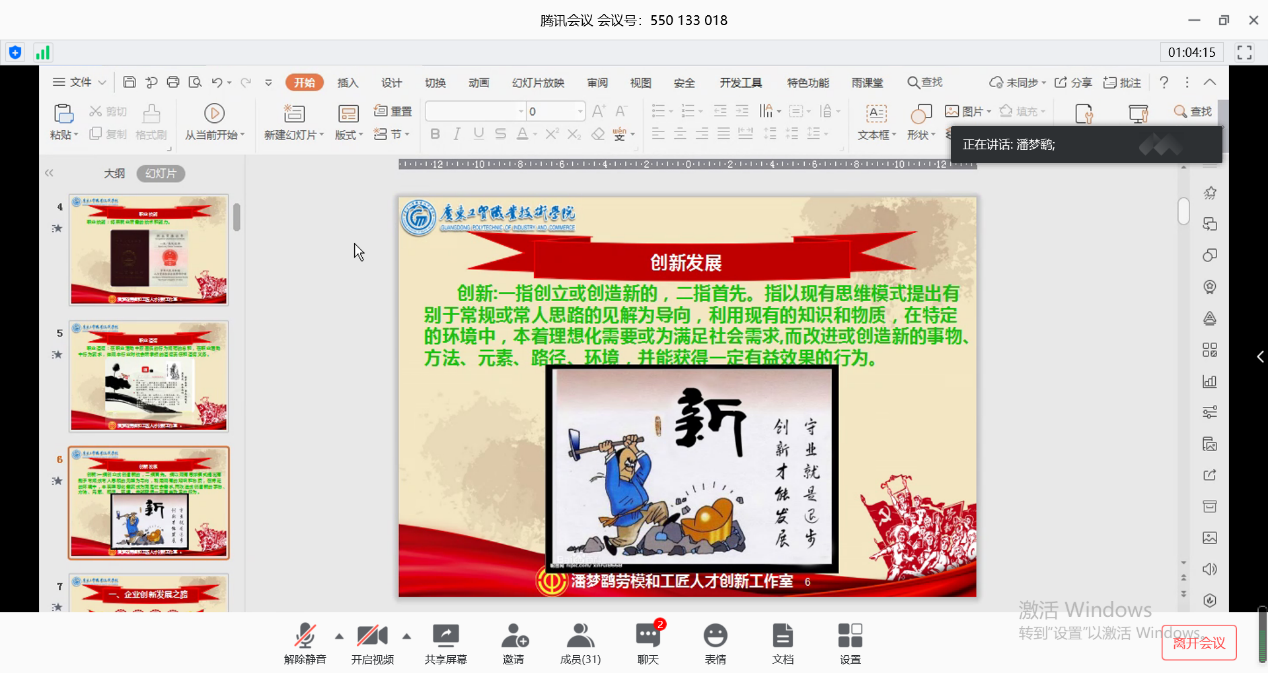Open the chat (聊天) panel
Viewport: 1268px width, 673px height.
[648, 643]
